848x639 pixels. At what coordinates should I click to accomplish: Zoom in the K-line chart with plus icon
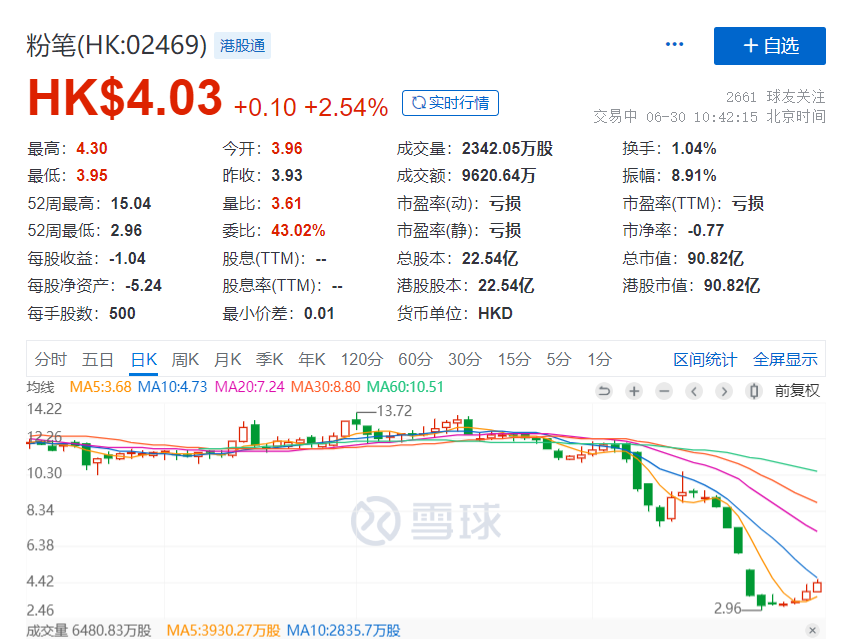(x=633, y=391)
